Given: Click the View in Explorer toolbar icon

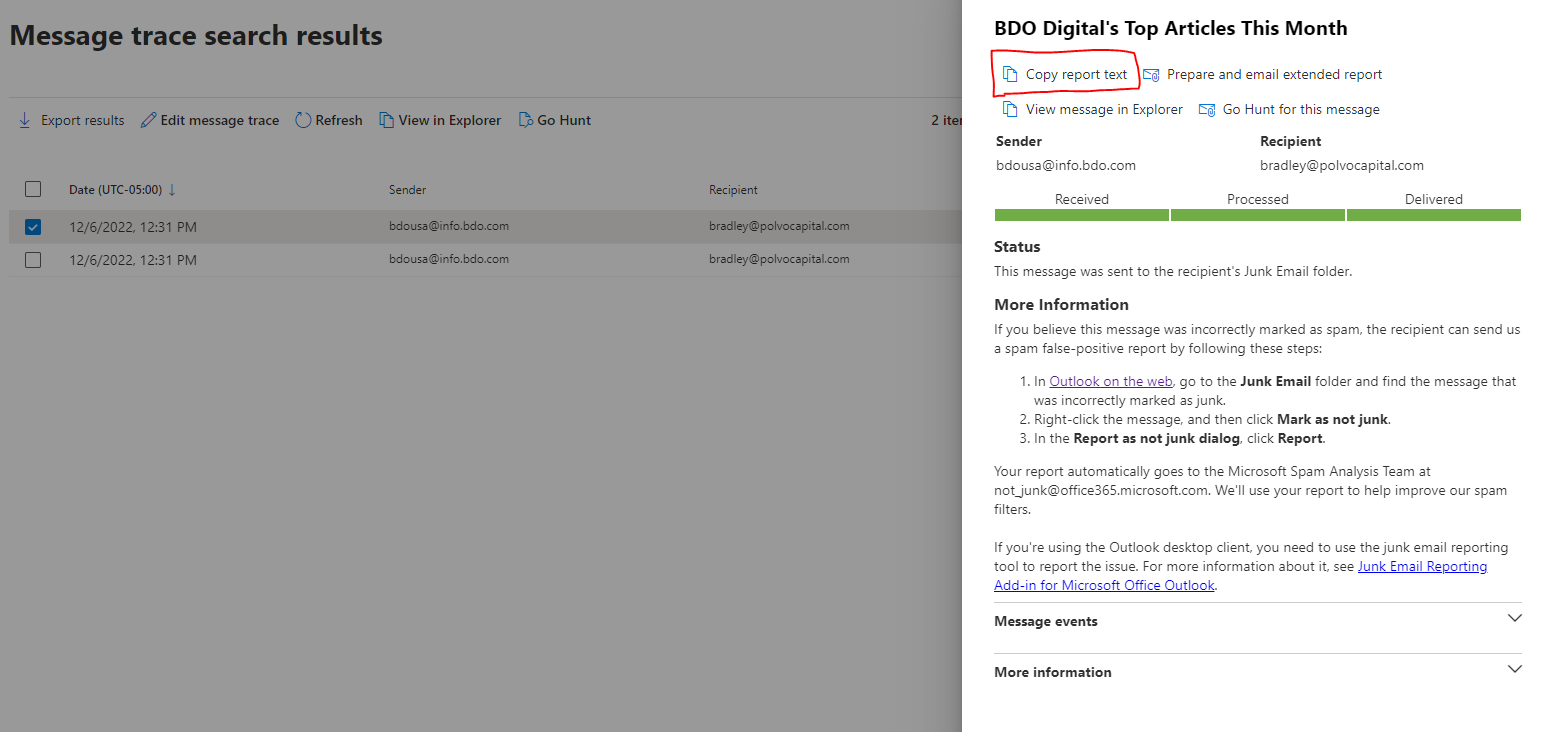Looking at the screenshot, I should tap(386, 120).
